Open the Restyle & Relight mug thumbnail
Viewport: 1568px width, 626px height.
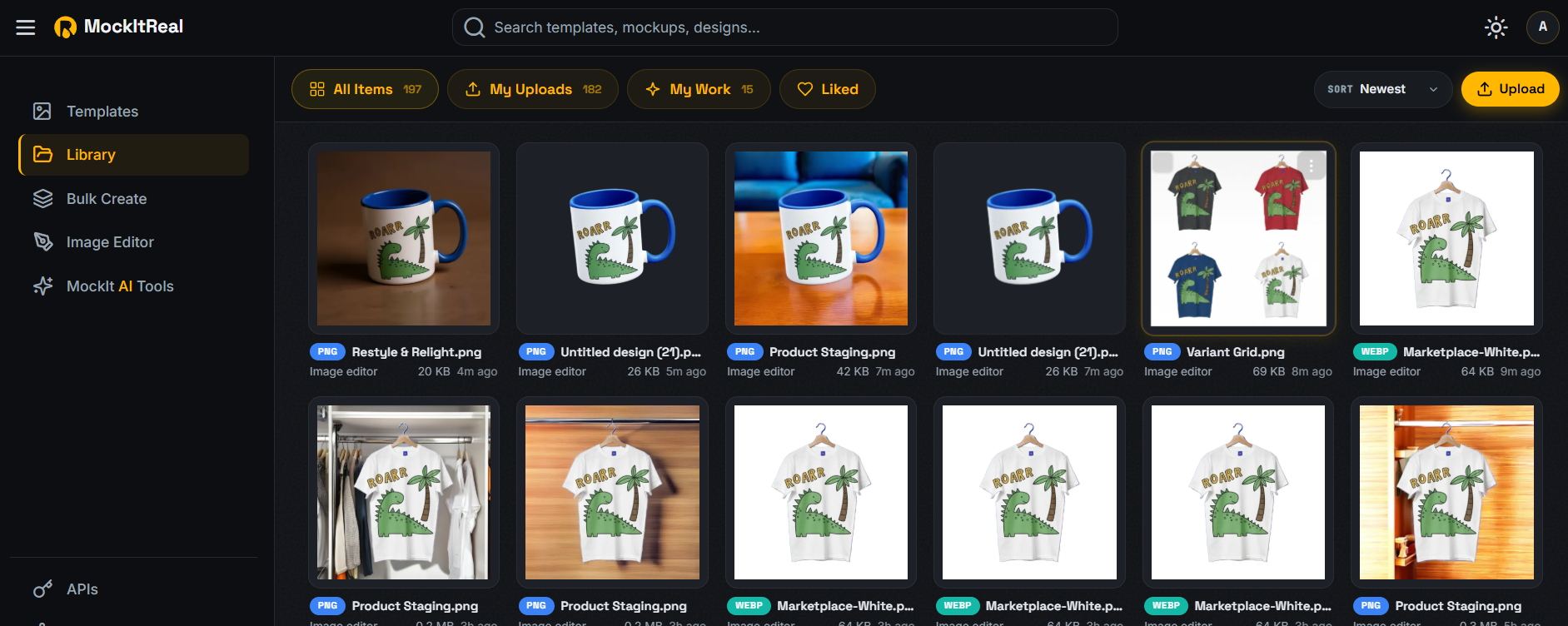404,238
